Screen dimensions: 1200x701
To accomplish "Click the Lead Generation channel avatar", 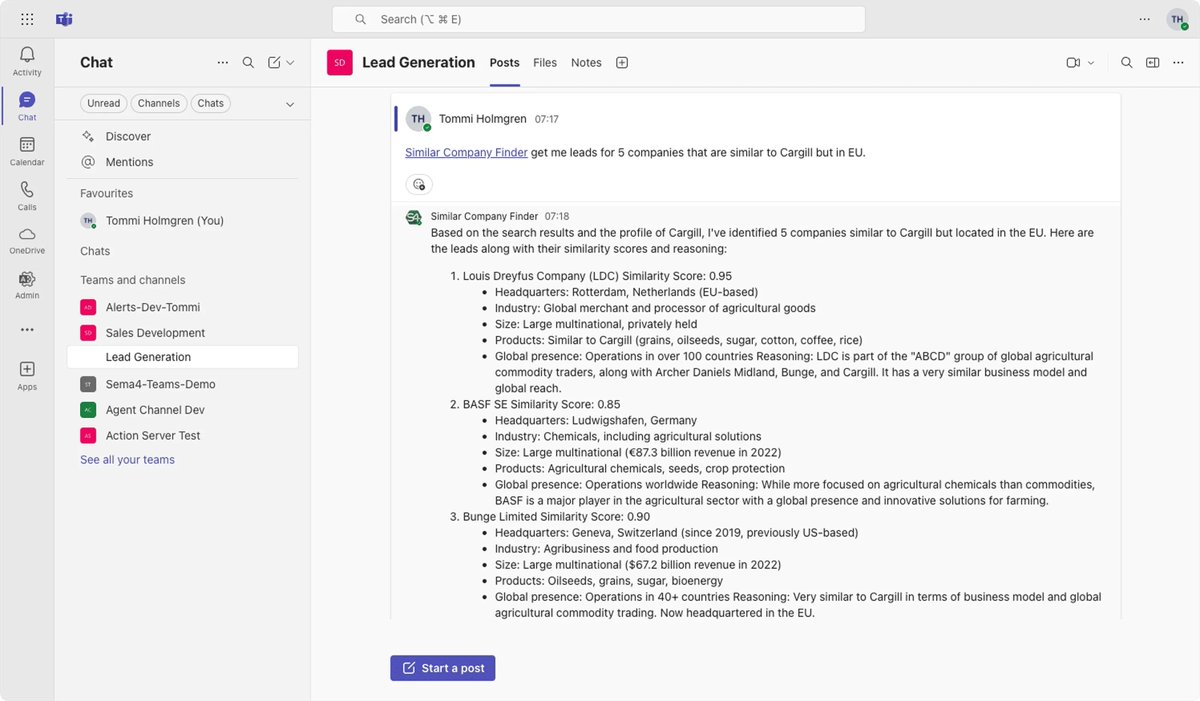I will pyautogui.click(x=340, y=62).
